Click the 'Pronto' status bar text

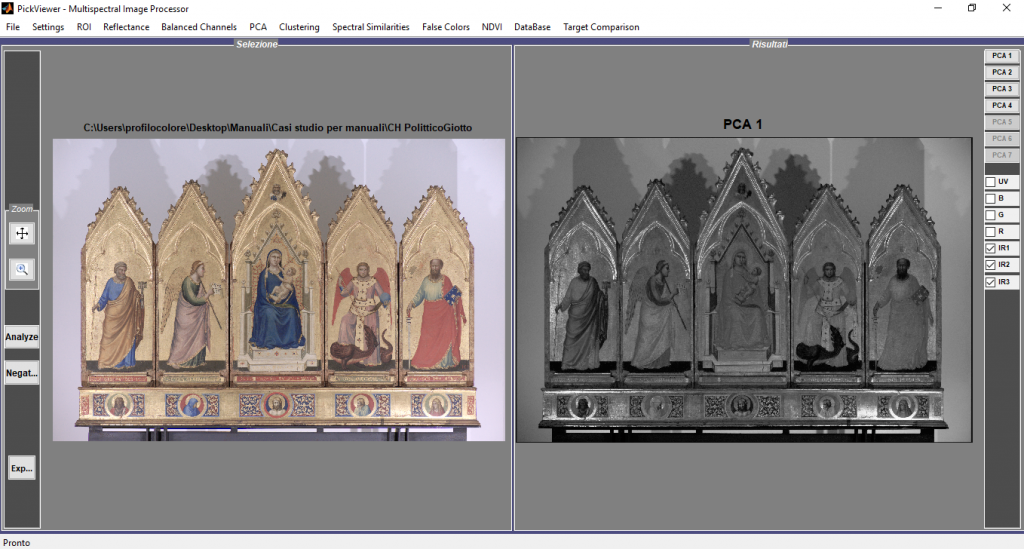tap(16, 542)
